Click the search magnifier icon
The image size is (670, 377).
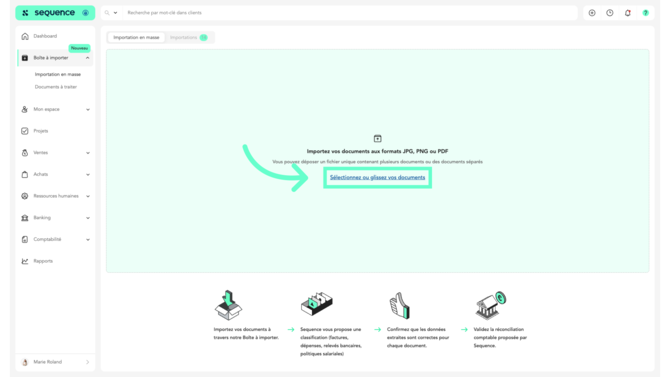point(107,13)
